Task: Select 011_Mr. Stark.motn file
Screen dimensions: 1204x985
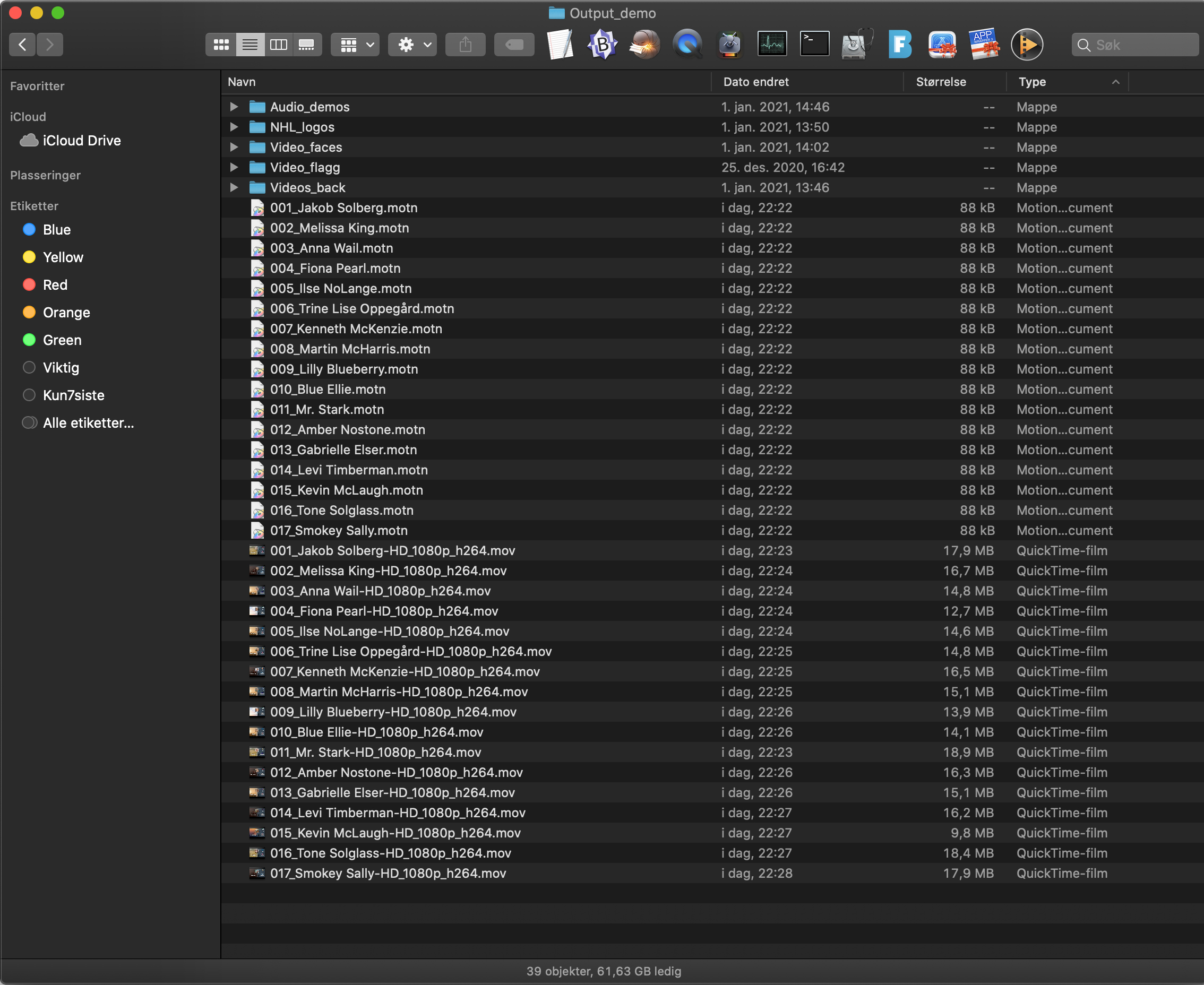Action: [712, 409]
